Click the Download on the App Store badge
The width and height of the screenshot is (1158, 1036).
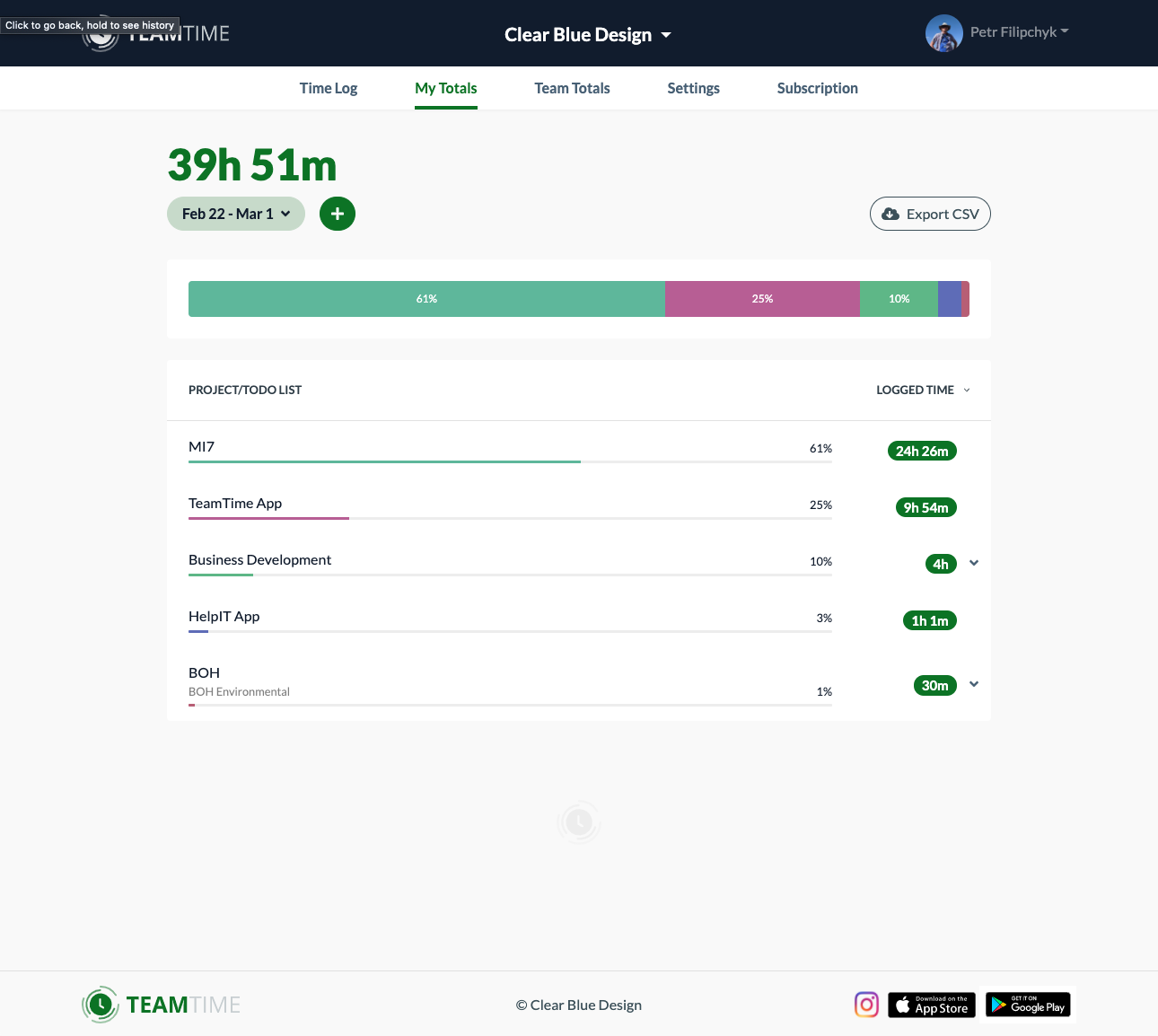(931, 1005)
